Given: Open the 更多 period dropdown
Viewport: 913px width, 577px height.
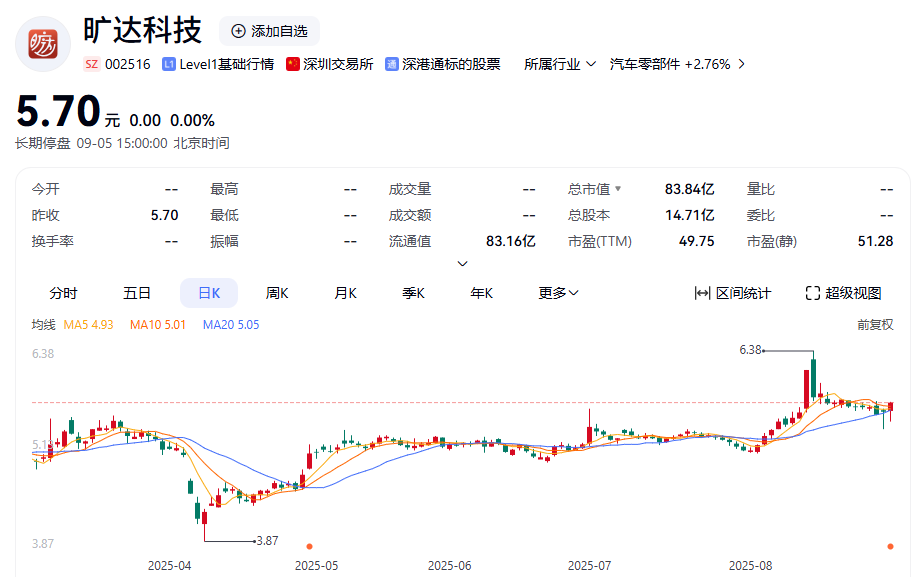Looking at the screenshot, I should (558, 293).
